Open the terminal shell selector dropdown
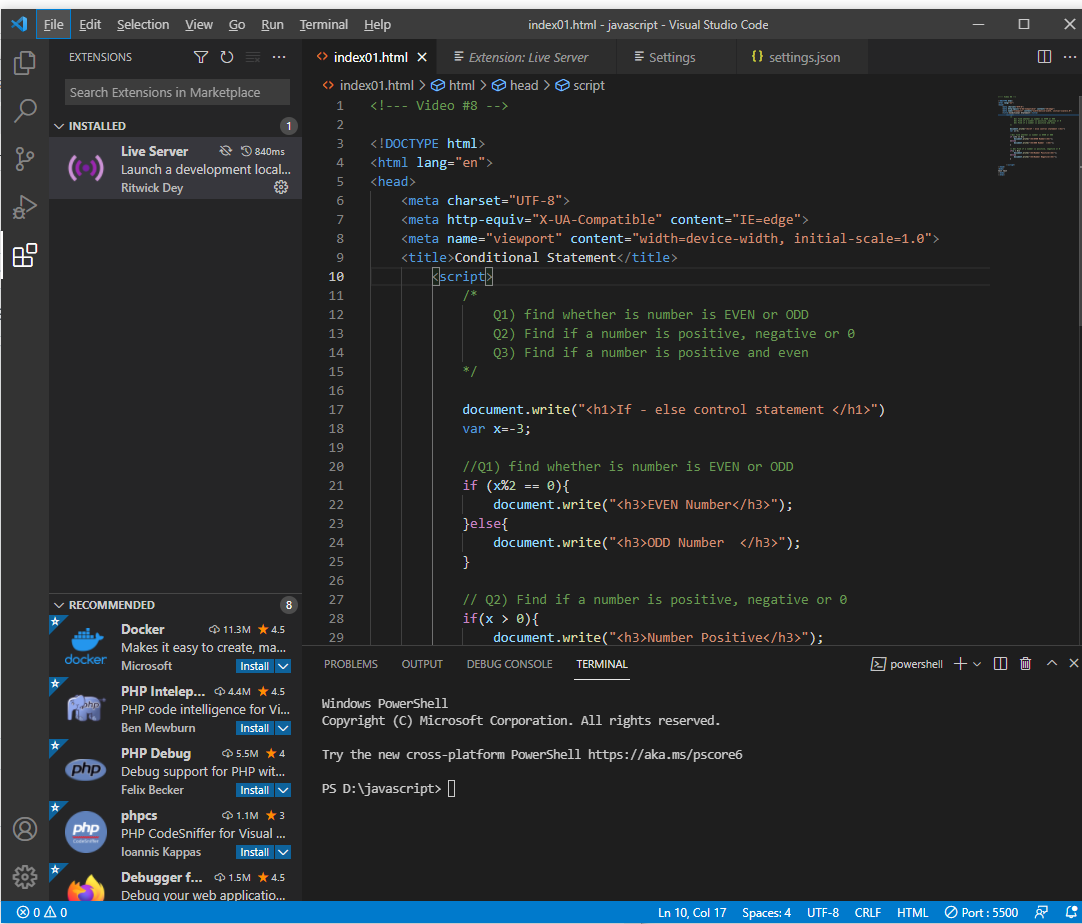 tap(976, 663)
